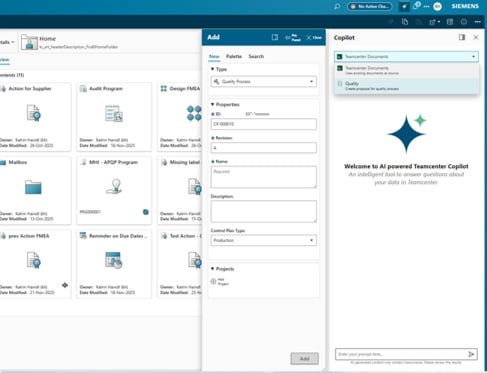Open the Details view dropdown arrow
487x373 pixels.
[13, 42]
